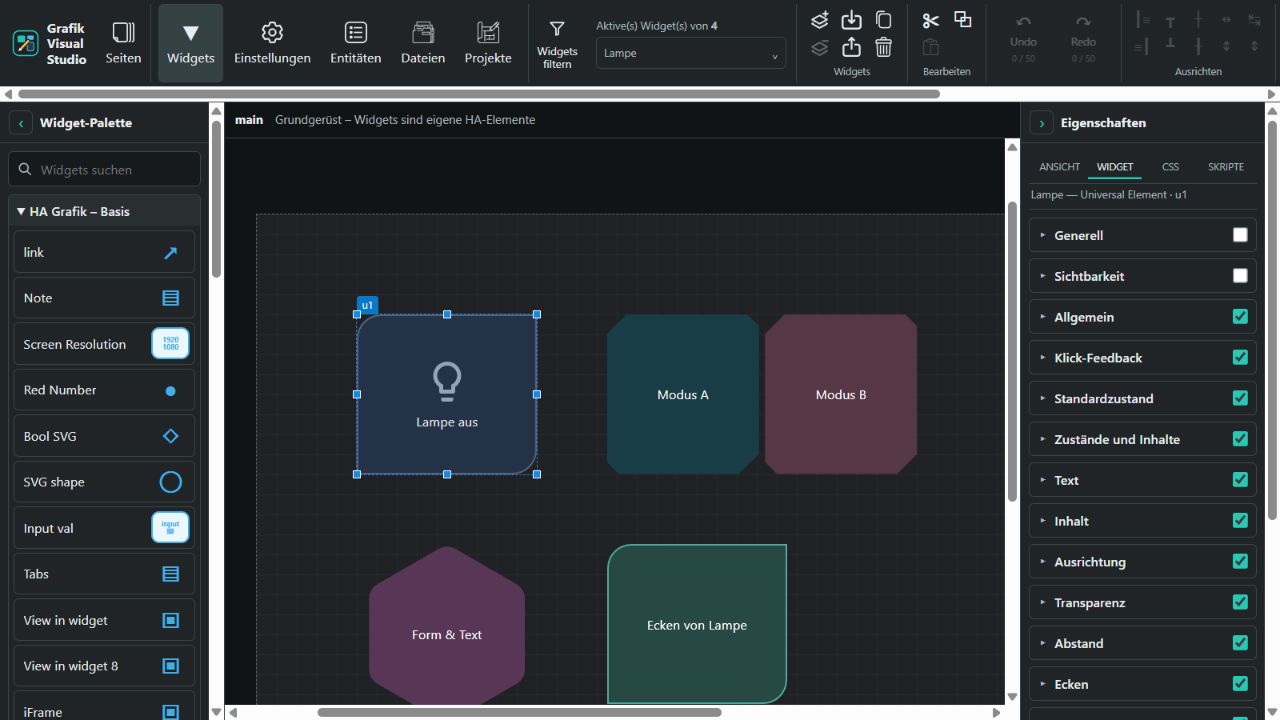Delete widget with the trash icon
This screenshot has height=720, width=1280.
pyautogui.click(x=883, y=47)
